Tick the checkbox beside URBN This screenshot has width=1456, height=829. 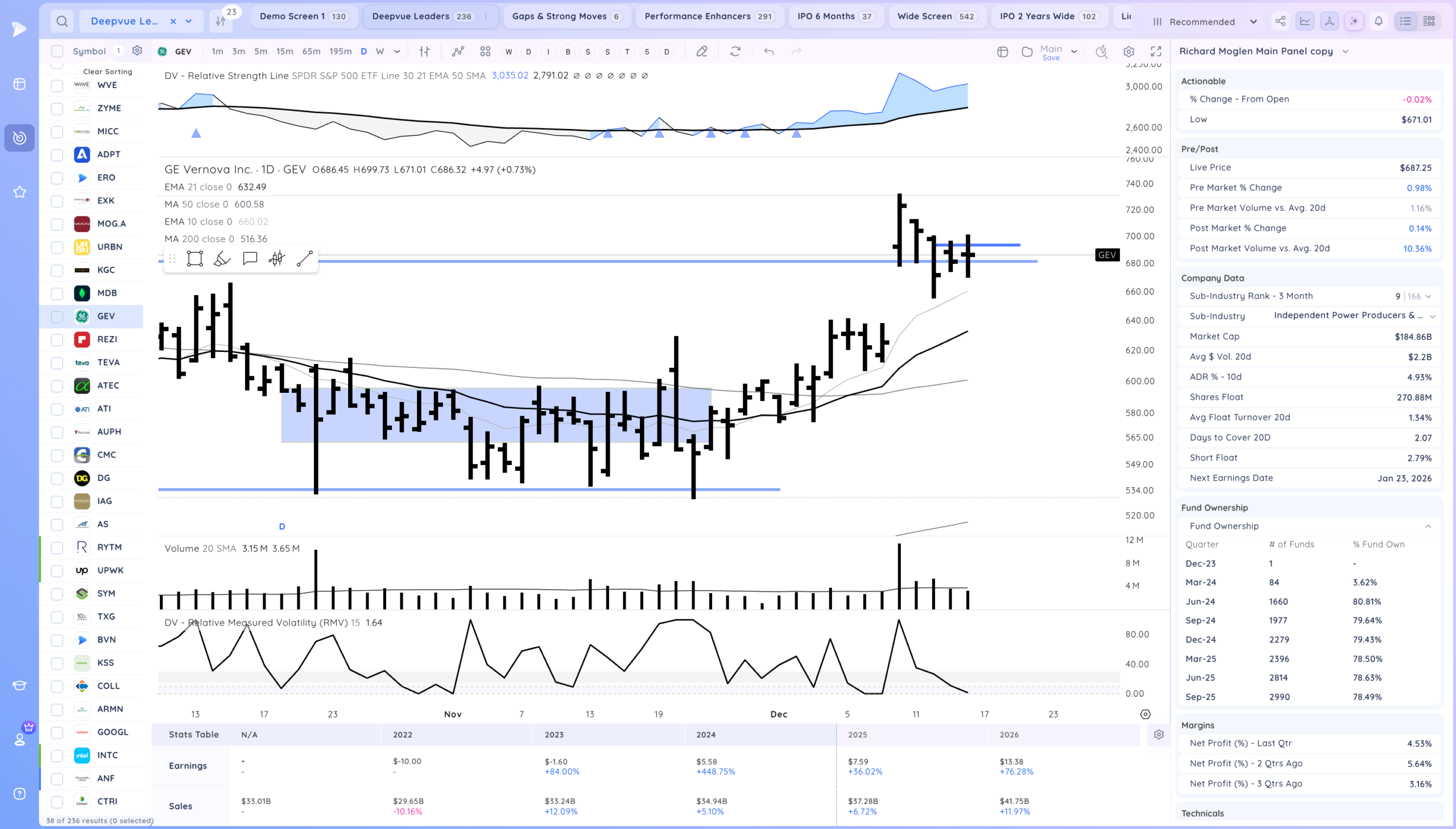(x=57, y=247)
